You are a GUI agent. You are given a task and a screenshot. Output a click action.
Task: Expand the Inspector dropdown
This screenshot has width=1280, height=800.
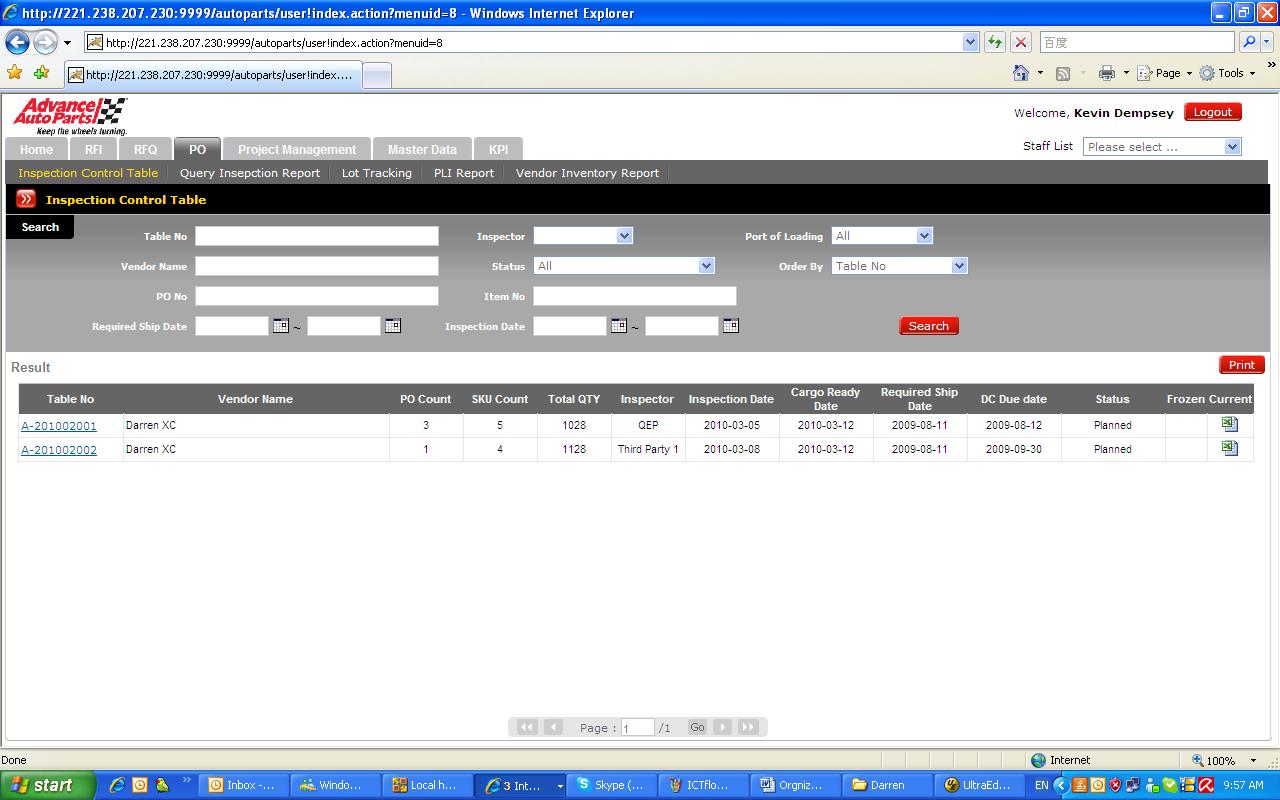624,236
